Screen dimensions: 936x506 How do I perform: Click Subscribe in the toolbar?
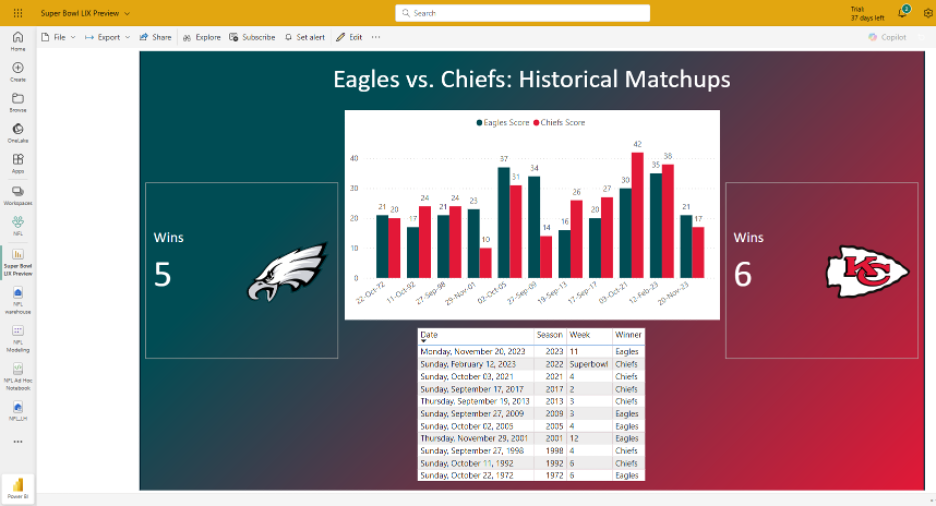click(x=252, y=37)
